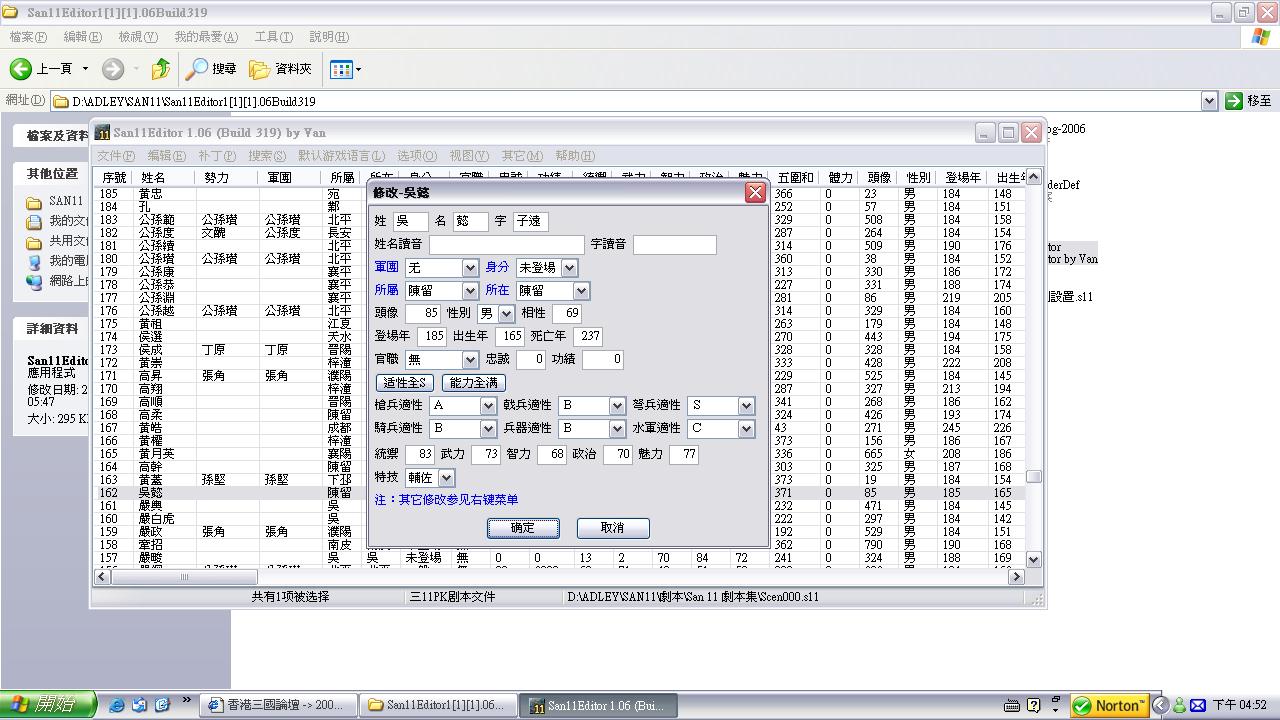Toggle the 資料夾 folders pane in Explorer
This screenshot has height=720, width=1280.
pyautogui.click(x=280, y=69)
